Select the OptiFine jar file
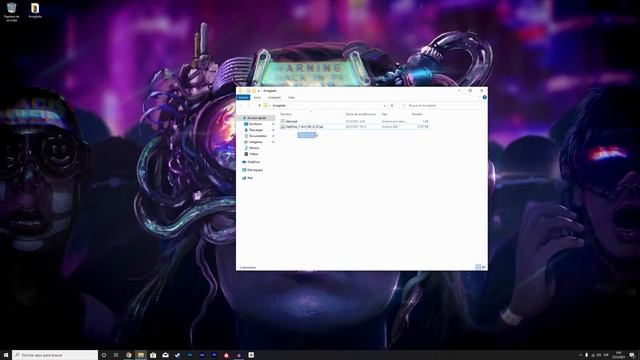 304,127
